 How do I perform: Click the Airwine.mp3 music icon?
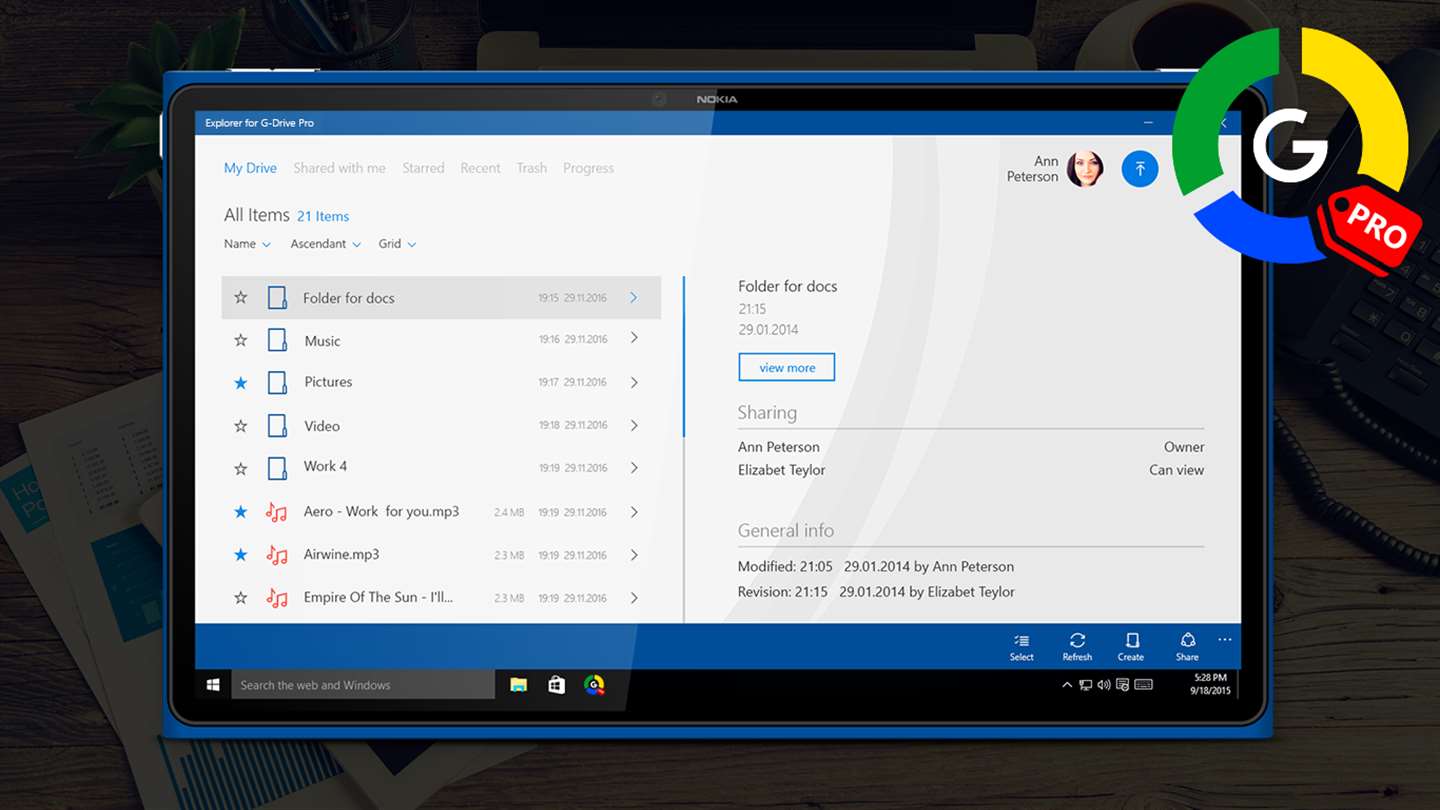pos(277,555)
